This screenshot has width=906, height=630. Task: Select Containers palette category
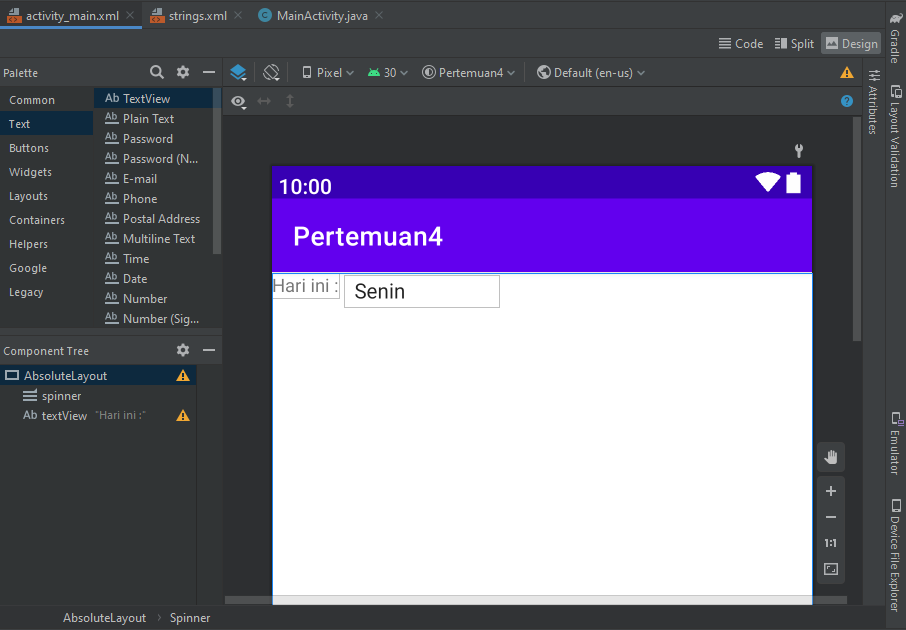pos(46,220)
